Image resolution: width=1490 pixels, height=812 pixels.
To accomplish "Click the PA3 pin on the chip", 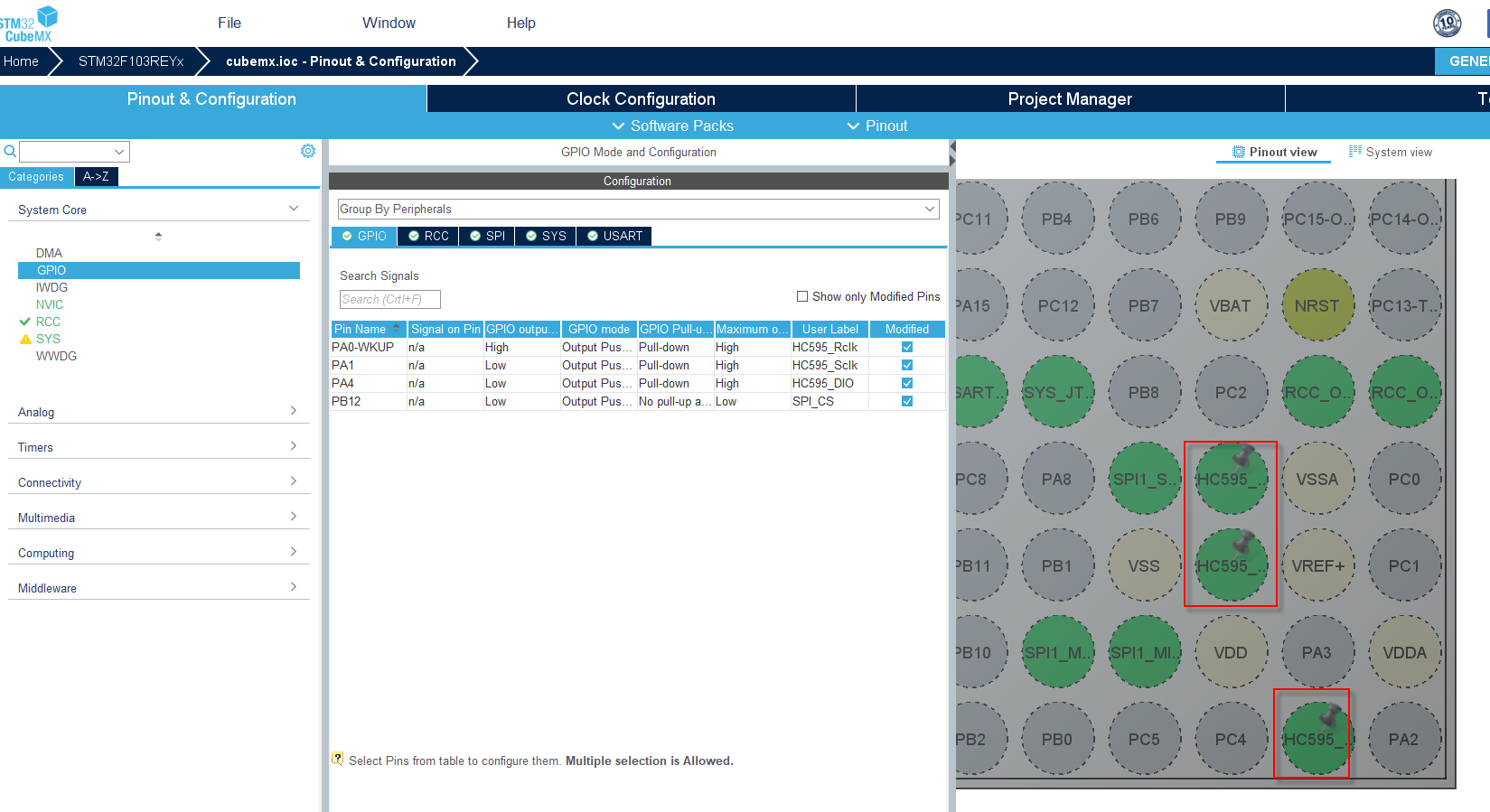I will 1317,652.
